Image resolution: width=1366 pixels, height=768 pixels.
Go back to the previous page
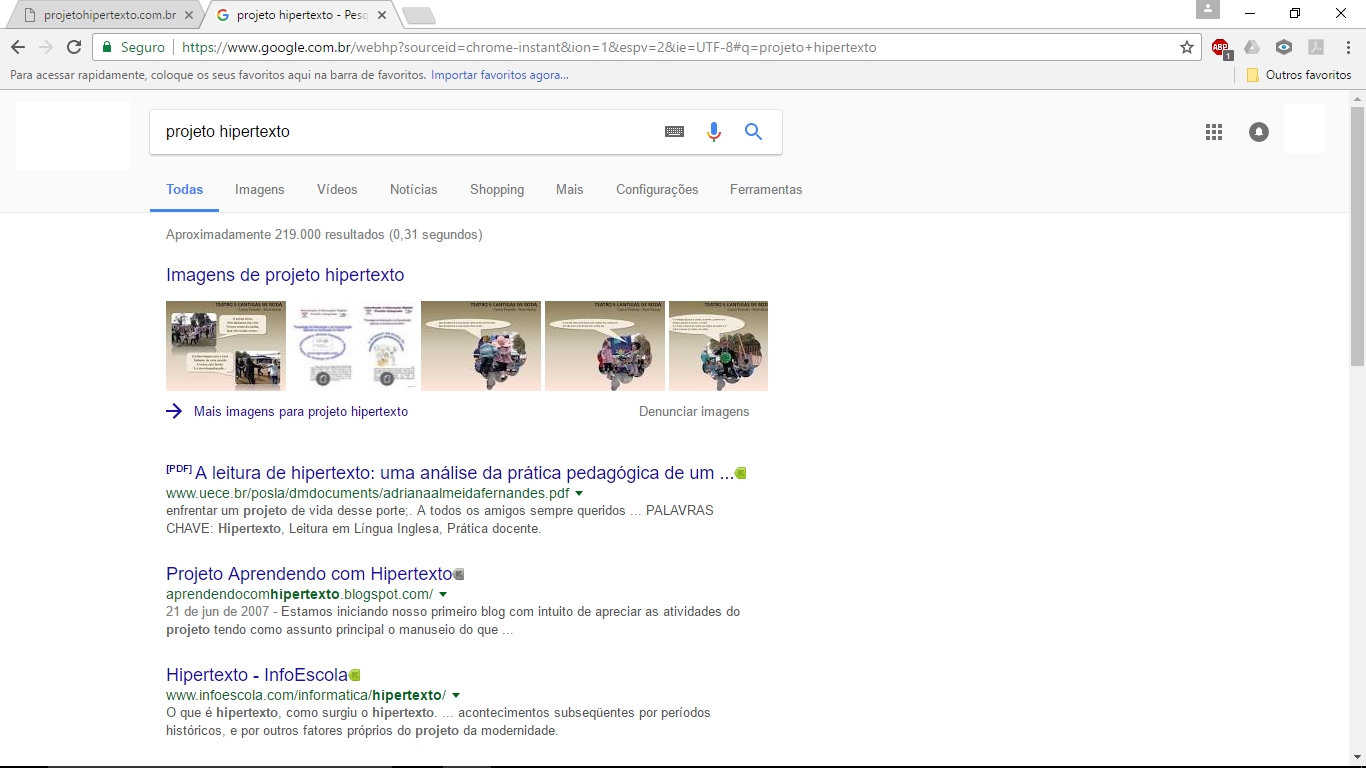click(18, 47)
